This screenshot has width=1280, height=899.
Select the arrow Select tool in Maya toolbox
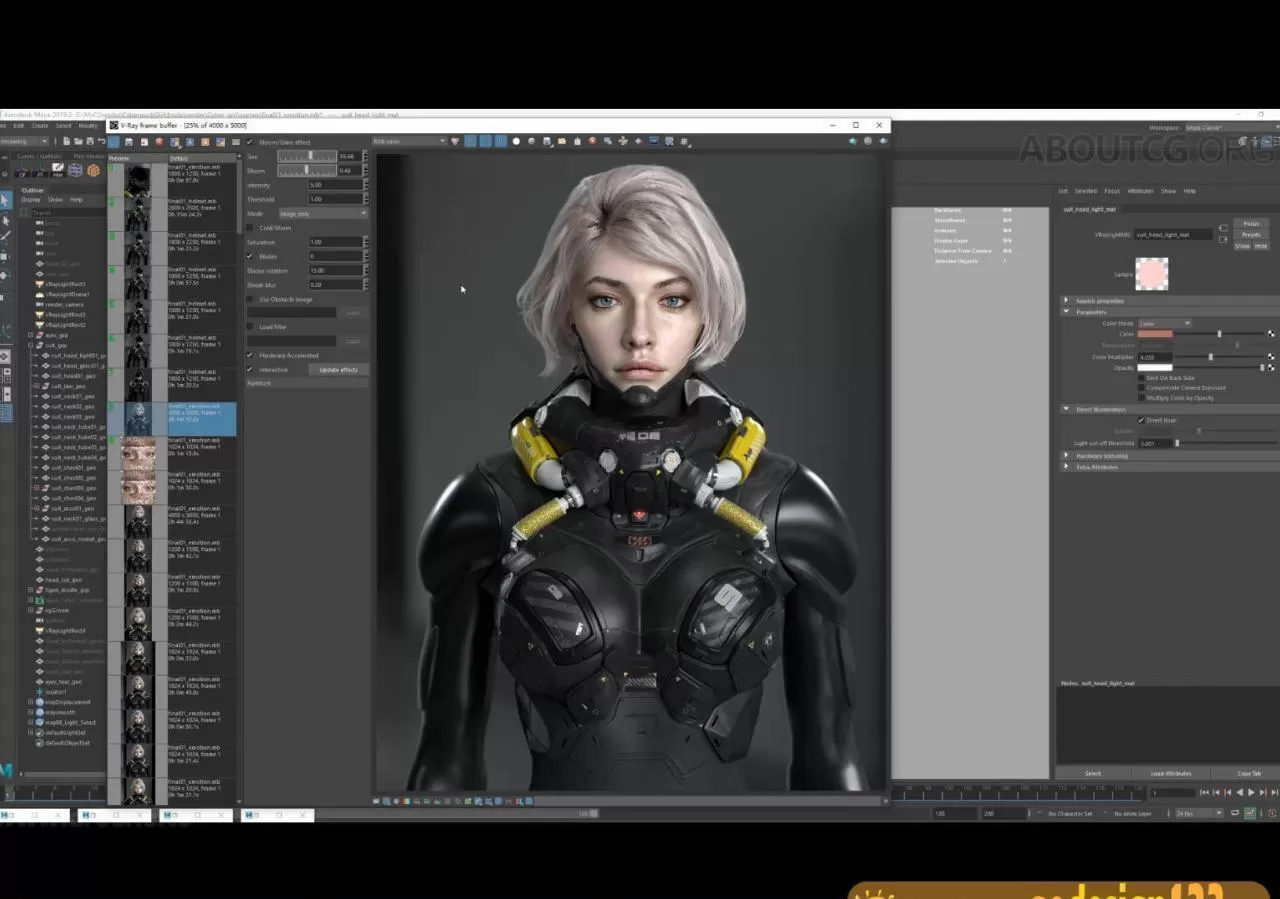5,201
